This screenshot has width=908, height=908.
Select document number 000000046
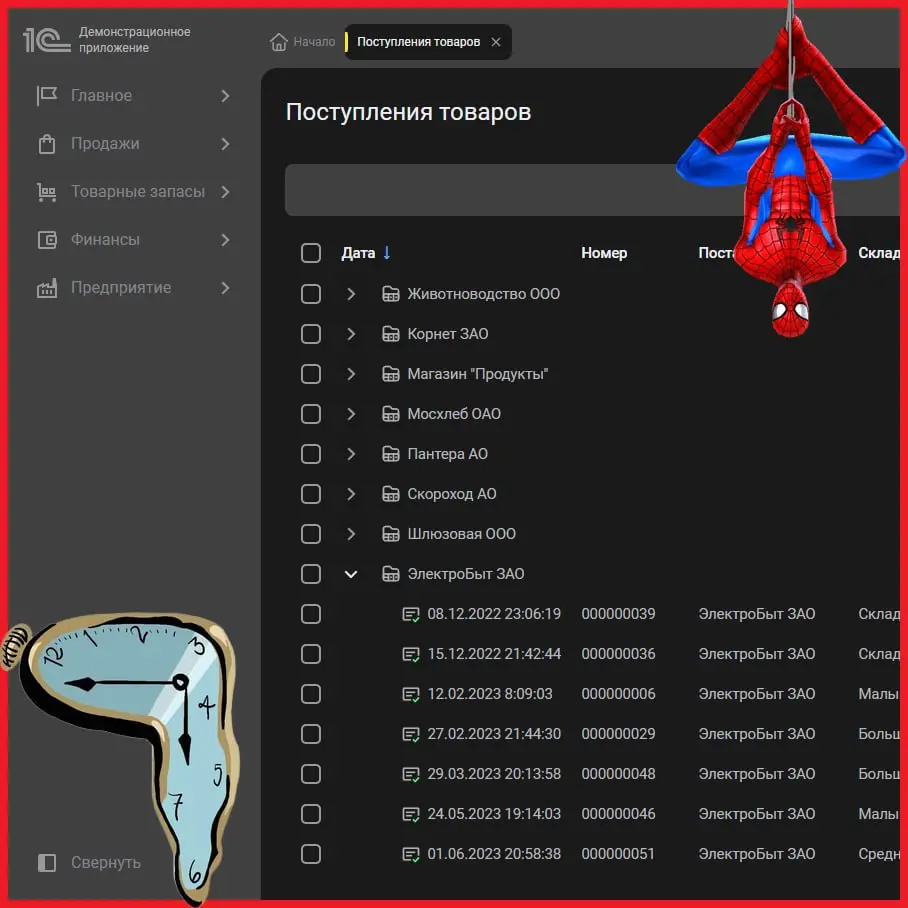618,814
